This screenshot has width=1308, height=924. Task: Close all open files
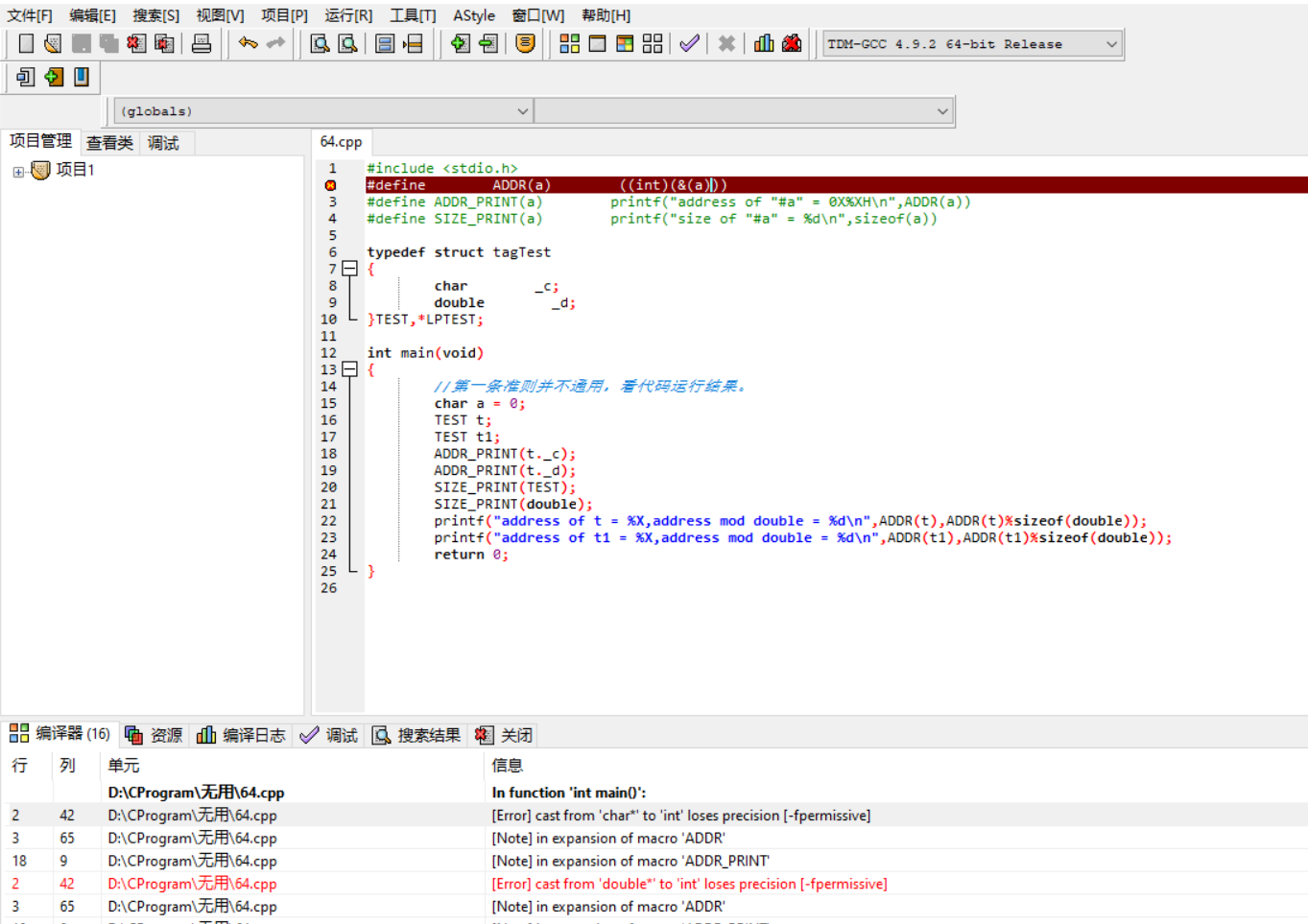165,43
